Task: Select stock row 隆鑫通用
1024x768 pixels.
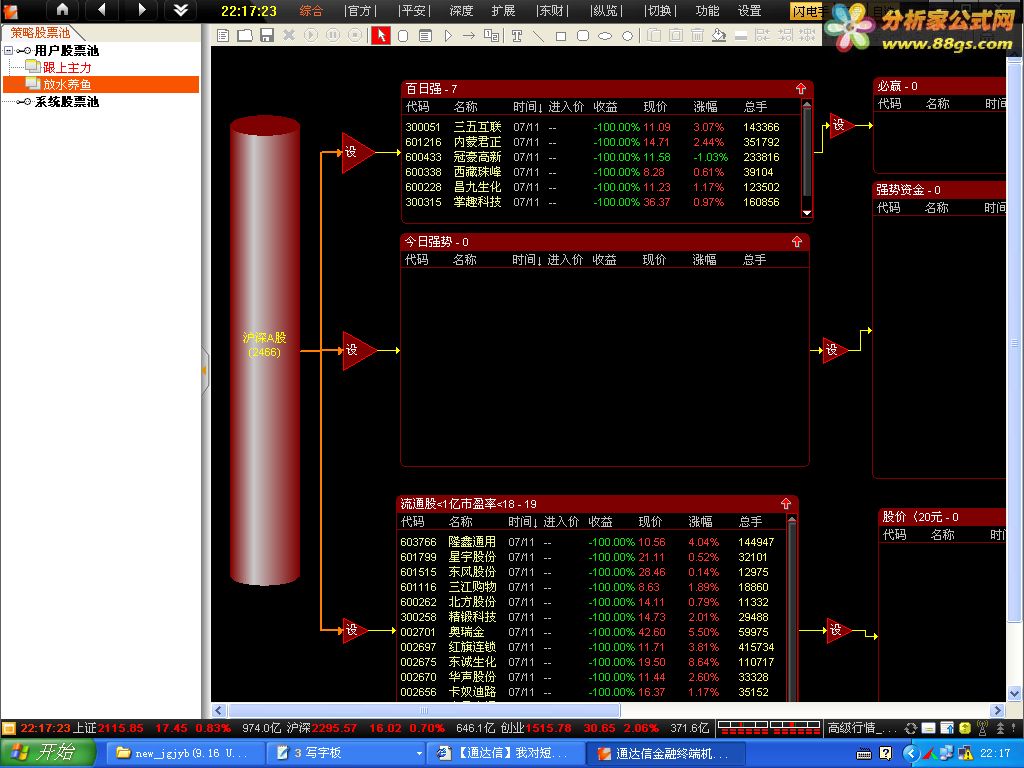Action: point(591,542)
